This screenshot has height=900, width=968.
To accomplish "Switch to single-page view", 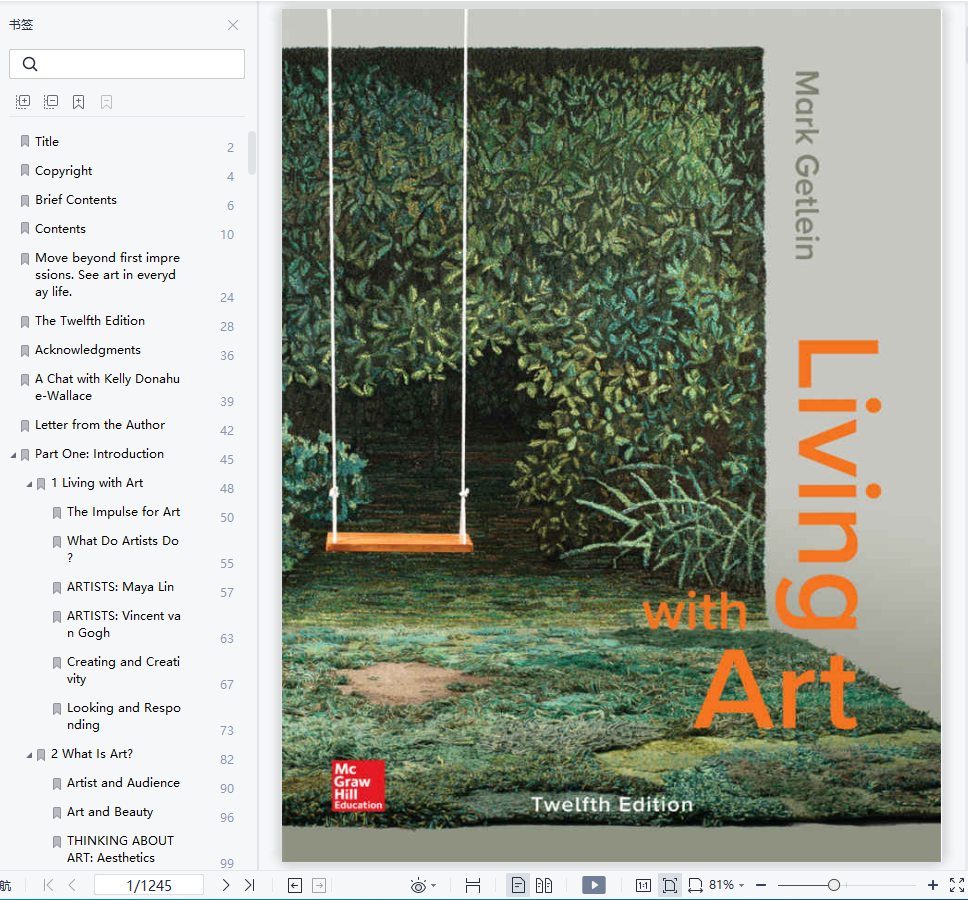I will (x=519, y=886).
